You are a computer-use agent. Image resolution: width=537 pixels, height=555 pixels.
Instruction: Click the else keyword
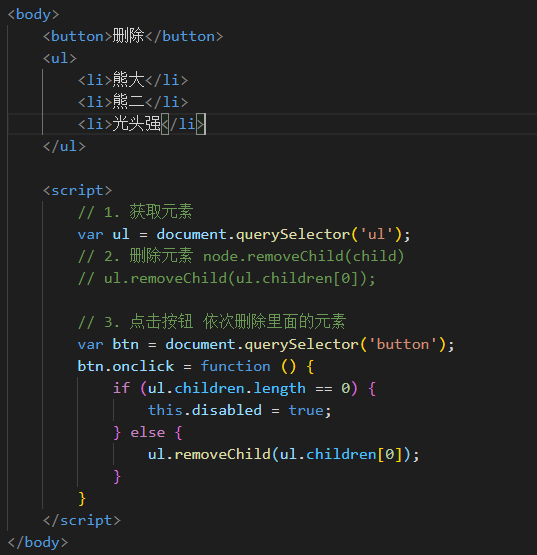(x=148, y=432)
